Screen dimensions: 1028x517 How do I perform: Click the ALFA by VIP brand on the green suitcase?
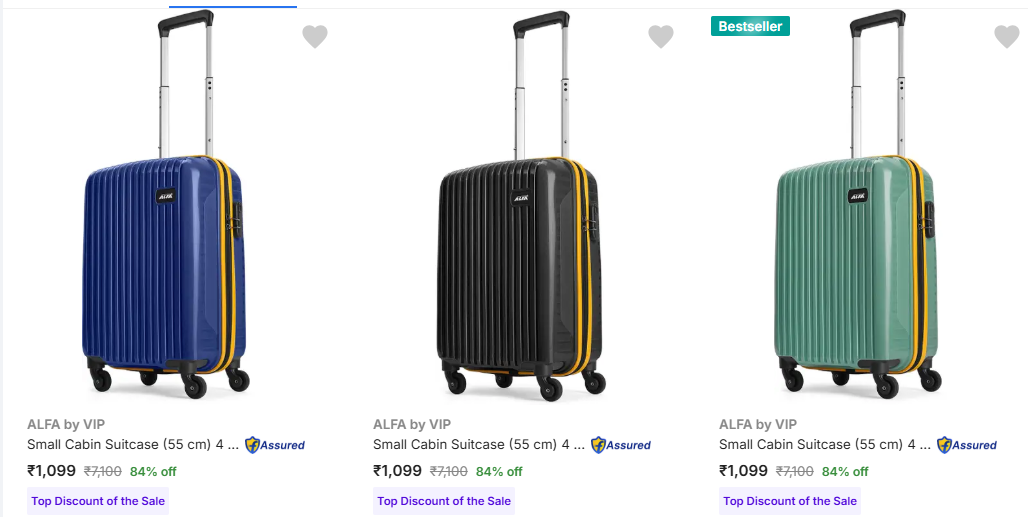point(758,424)
